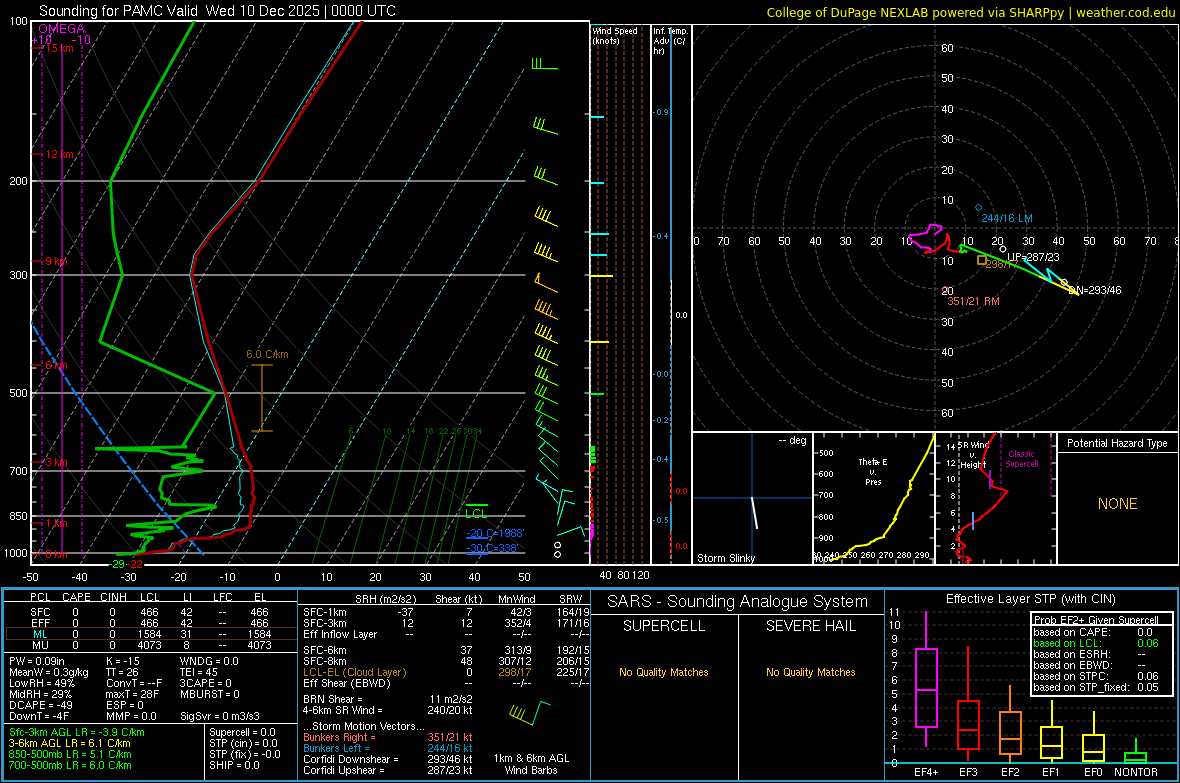This screenshot has width=1180, height=783.
Task: Click the Classic Supercell label
Action: pos(1021,459)
